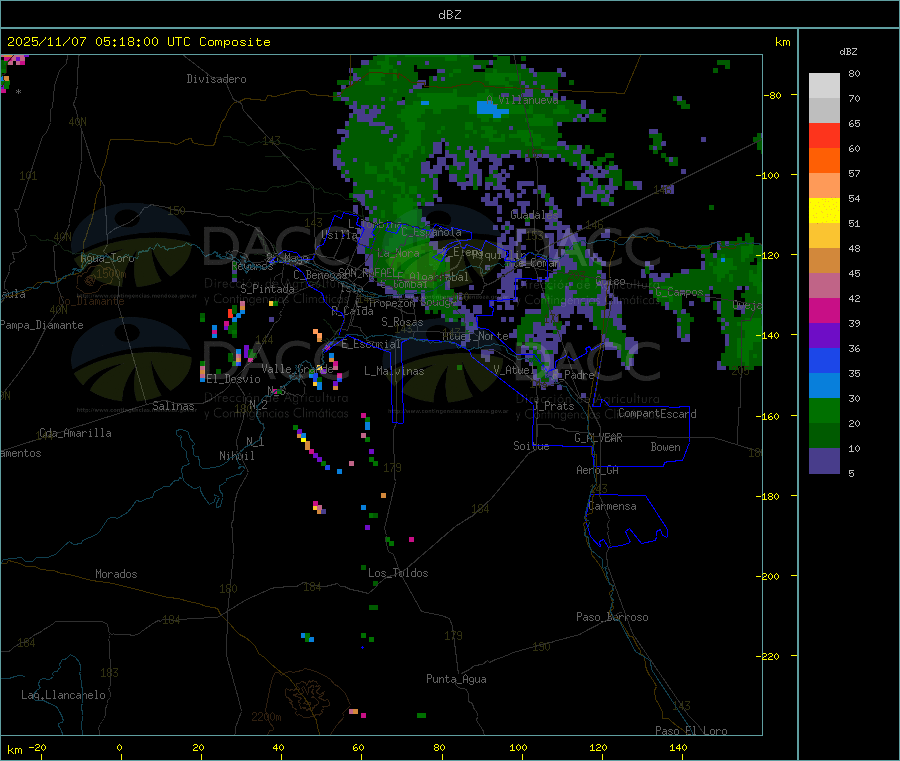This screenshot has height=761, width=900.
Task: Click the red swatch in the dBZ legend
Action: [x=824, y=135]
